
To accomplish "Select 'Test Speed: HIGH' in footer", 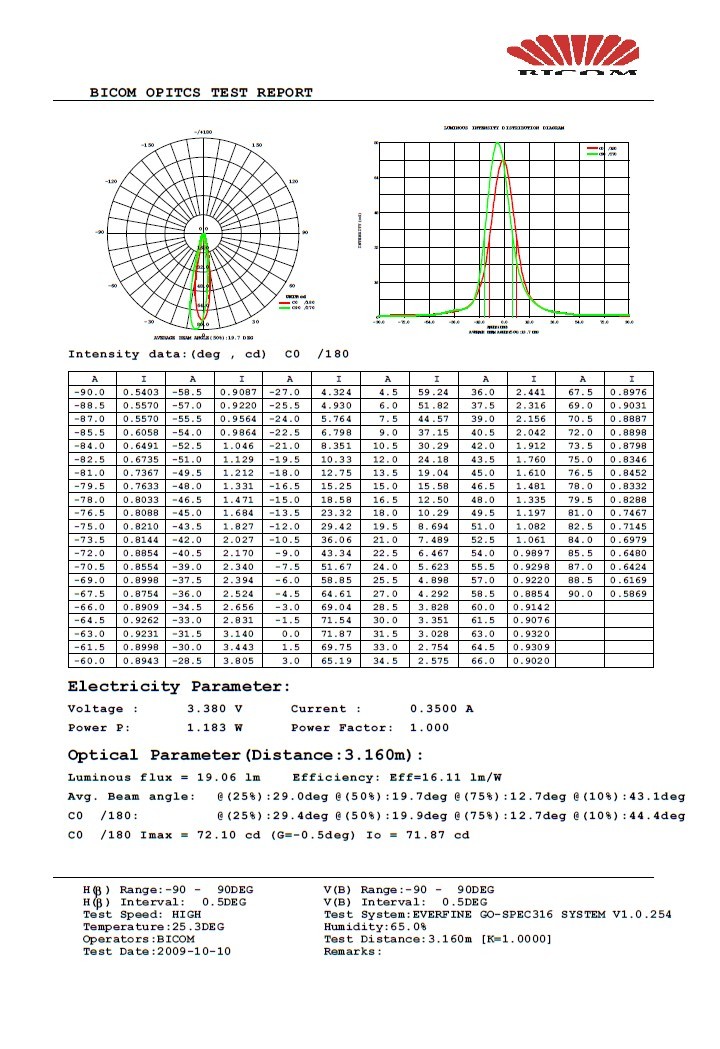I will 142,915.
